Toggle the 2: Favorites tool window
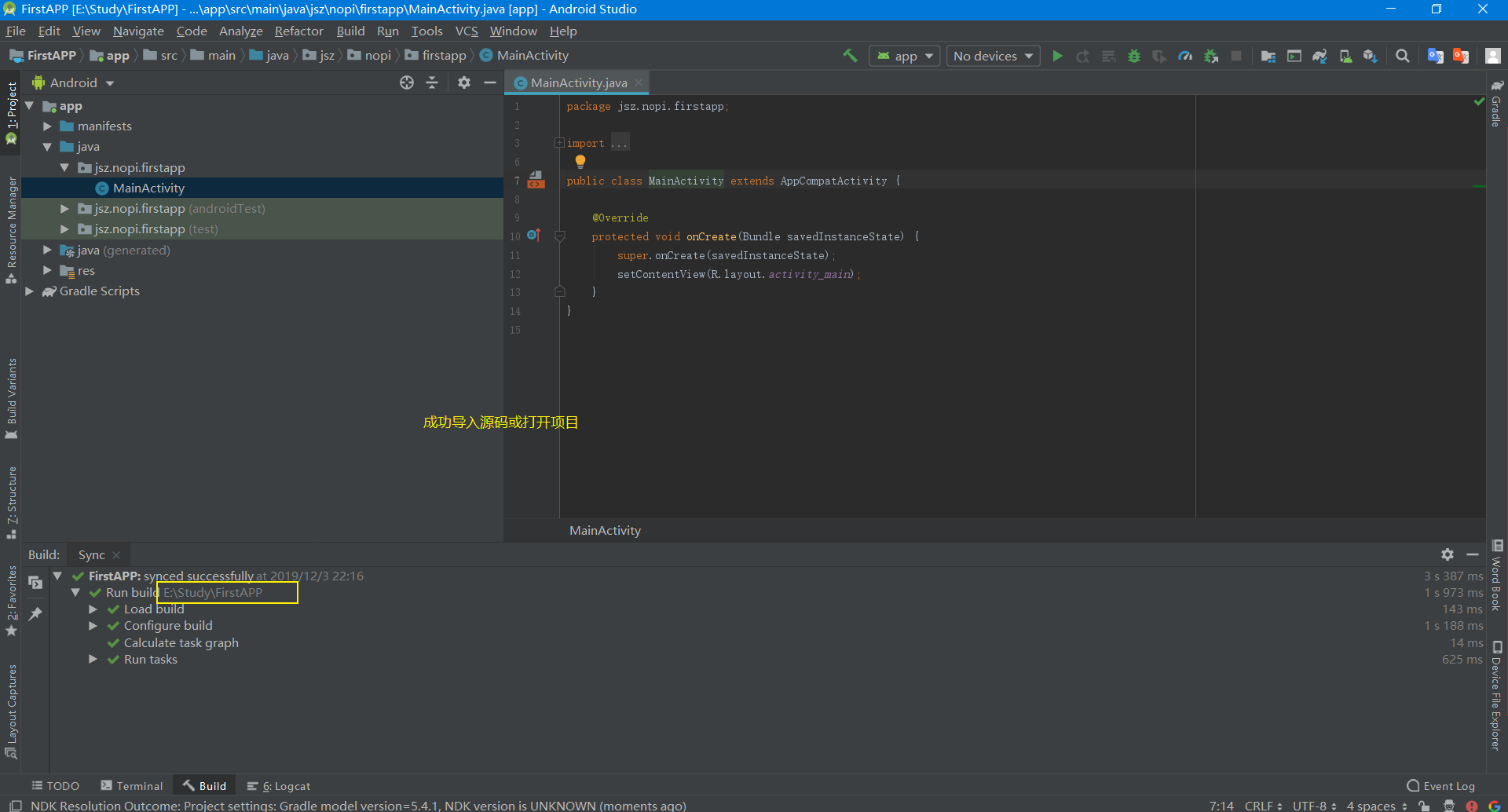This screenshot has height=812, width=1508. pos(11,601)
